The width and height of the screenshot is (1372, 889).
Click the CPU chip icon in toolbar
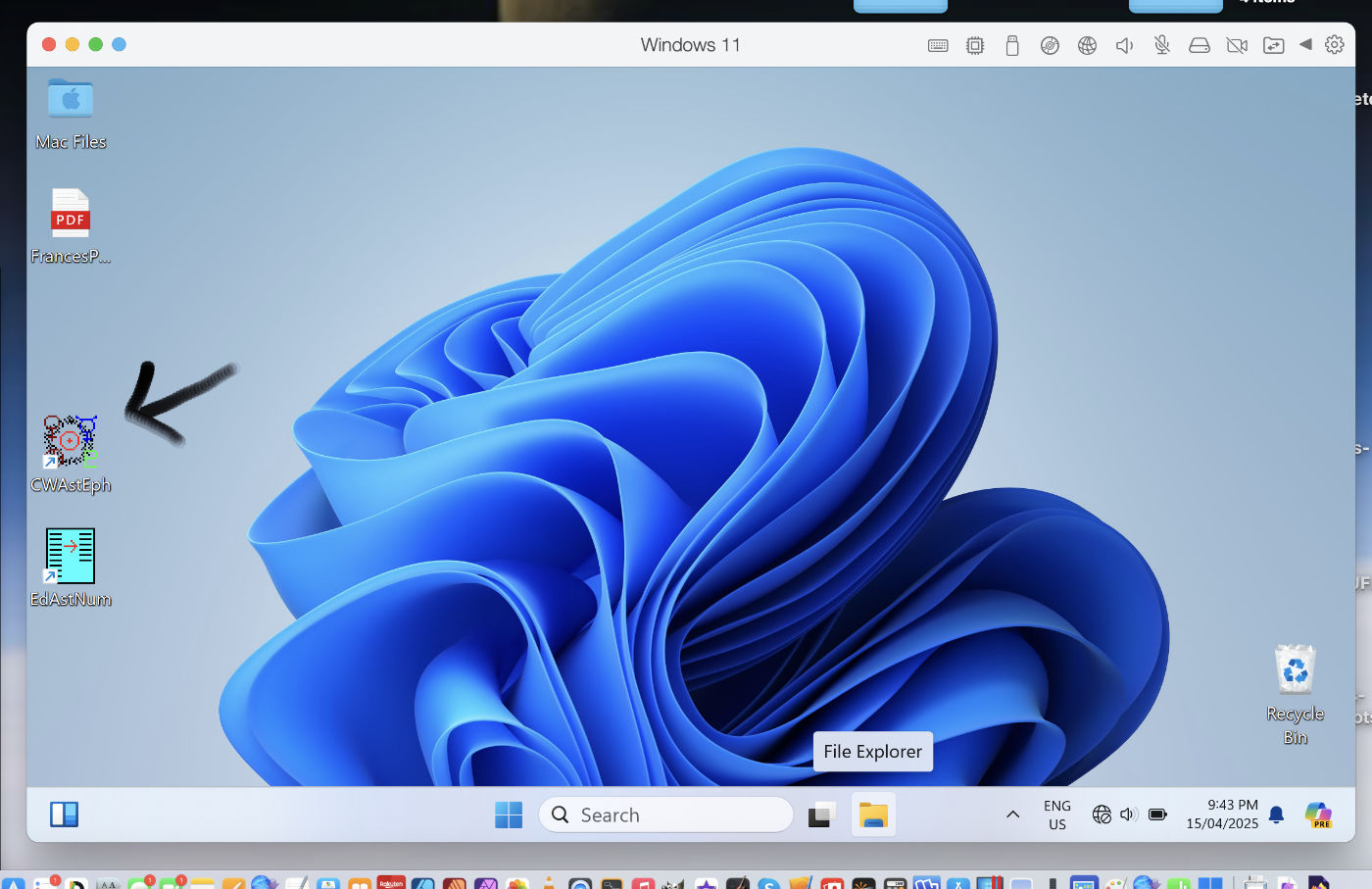pos(975,45)
